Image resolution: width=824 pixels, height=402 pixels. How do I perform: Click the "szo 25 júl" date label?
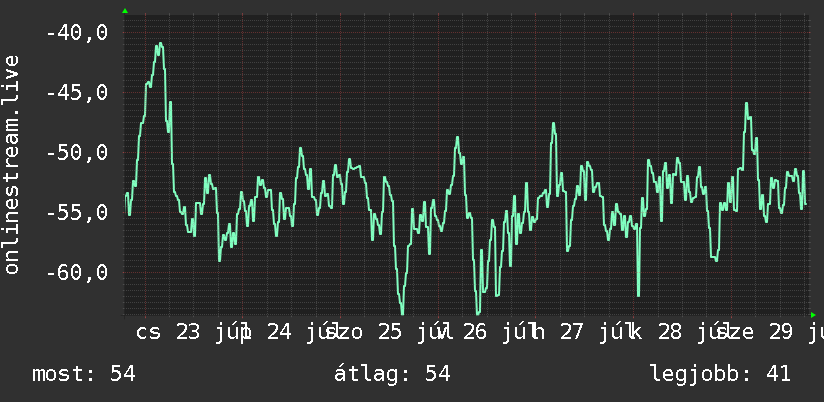382,333
